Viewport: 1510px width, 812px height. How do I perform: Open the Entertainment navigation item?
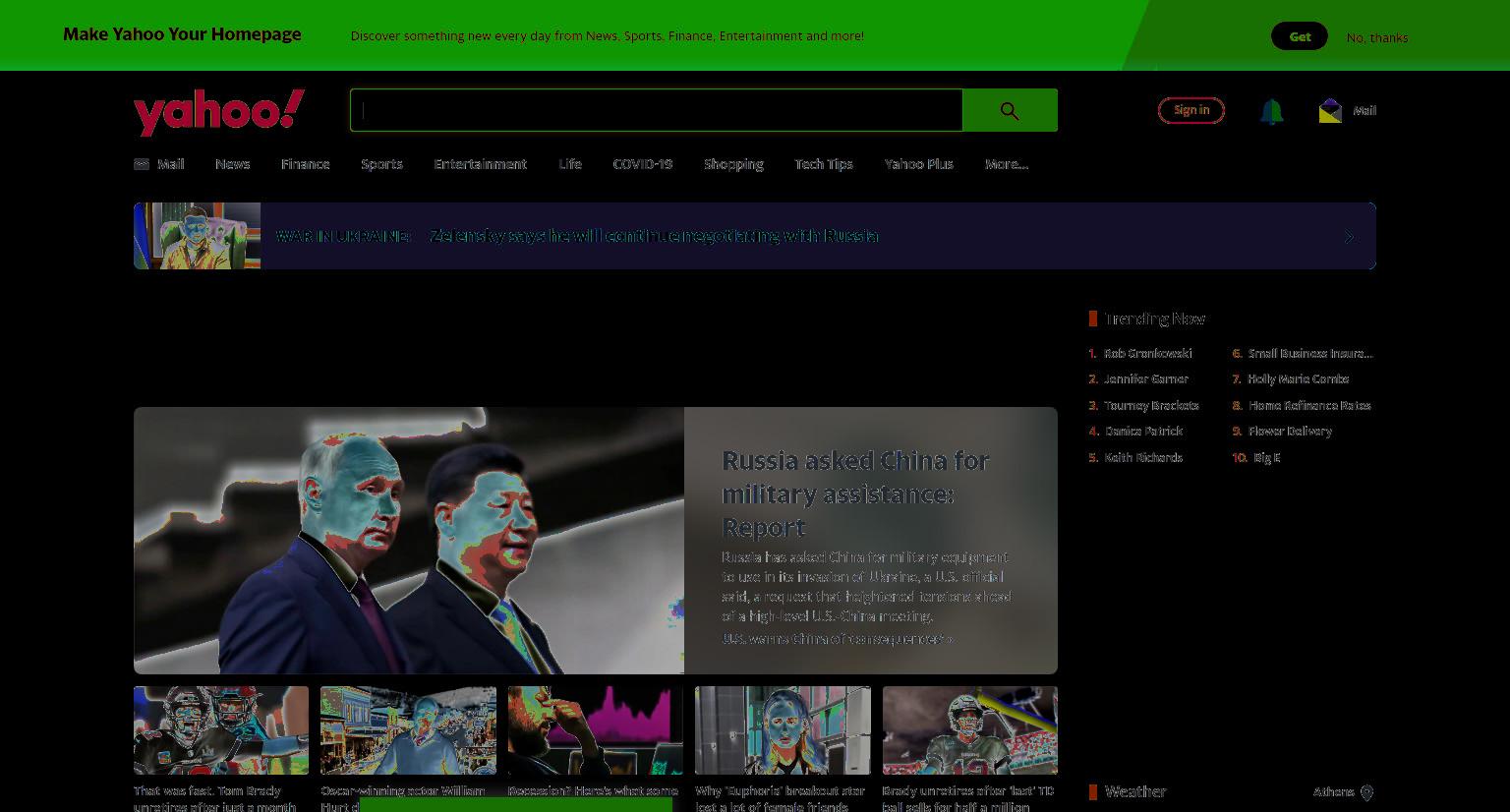(x=480, y=164)
